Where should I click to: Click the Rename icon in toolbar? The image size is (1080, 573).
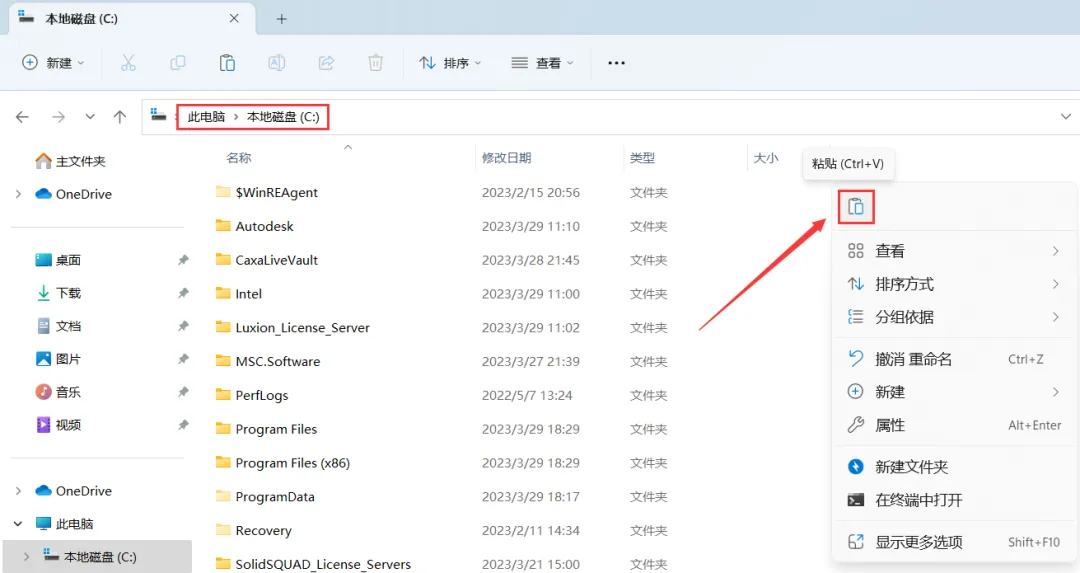(x=277, y=63)
